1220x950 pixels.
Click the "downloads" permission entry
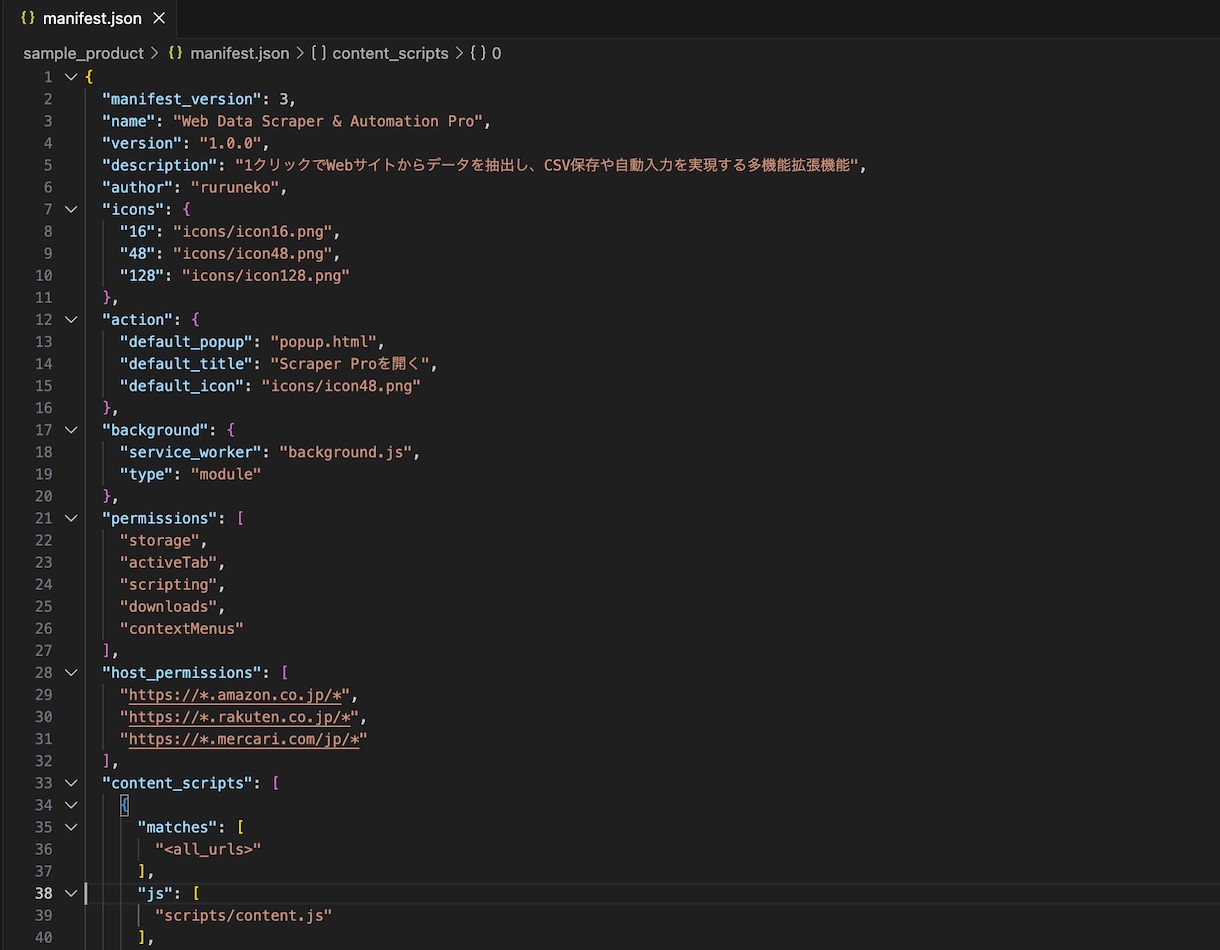coord(168,606)
